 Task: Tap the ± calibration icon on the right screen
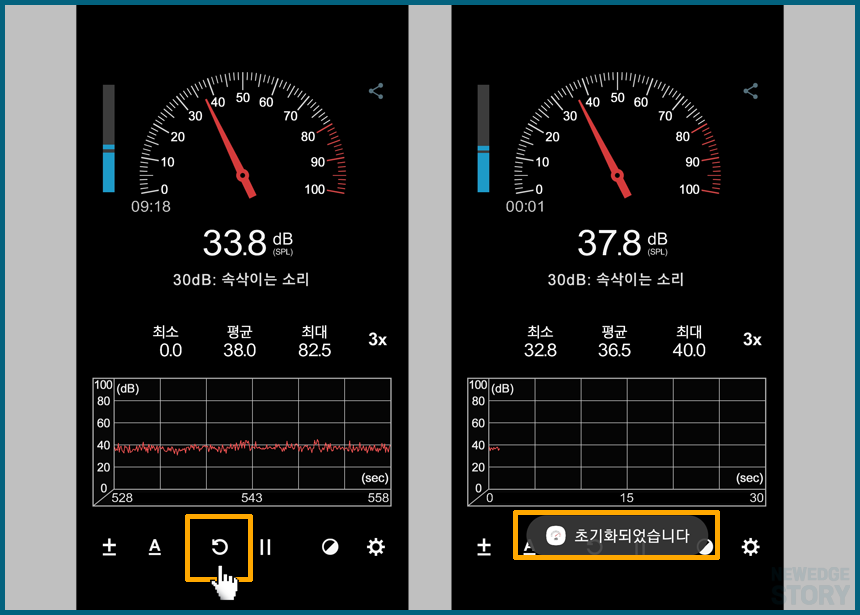point(484,547)
